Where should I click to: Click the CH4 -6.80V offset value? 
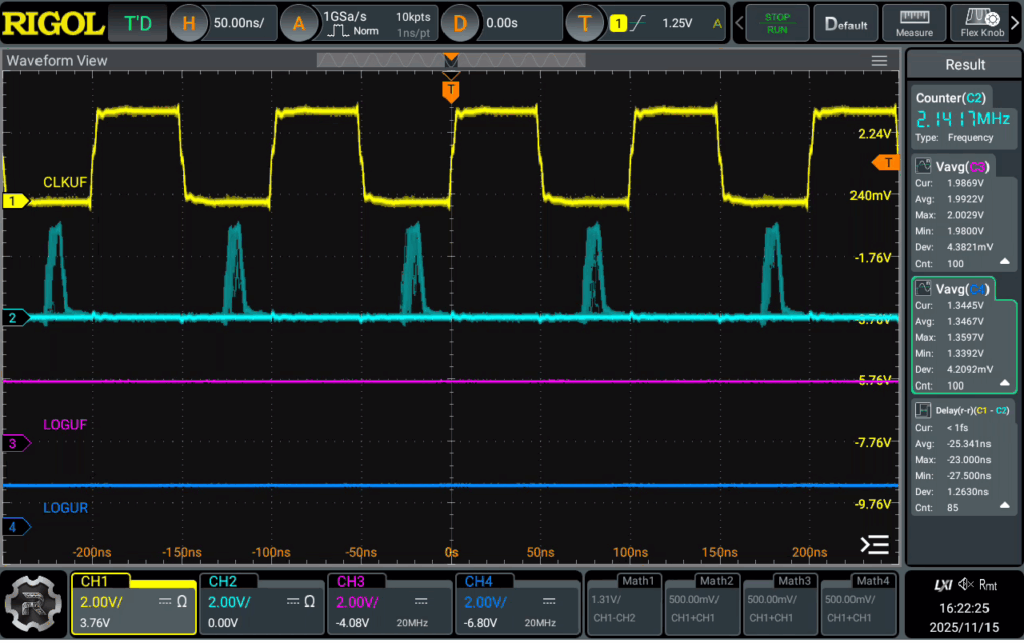(x=480, y=623)
